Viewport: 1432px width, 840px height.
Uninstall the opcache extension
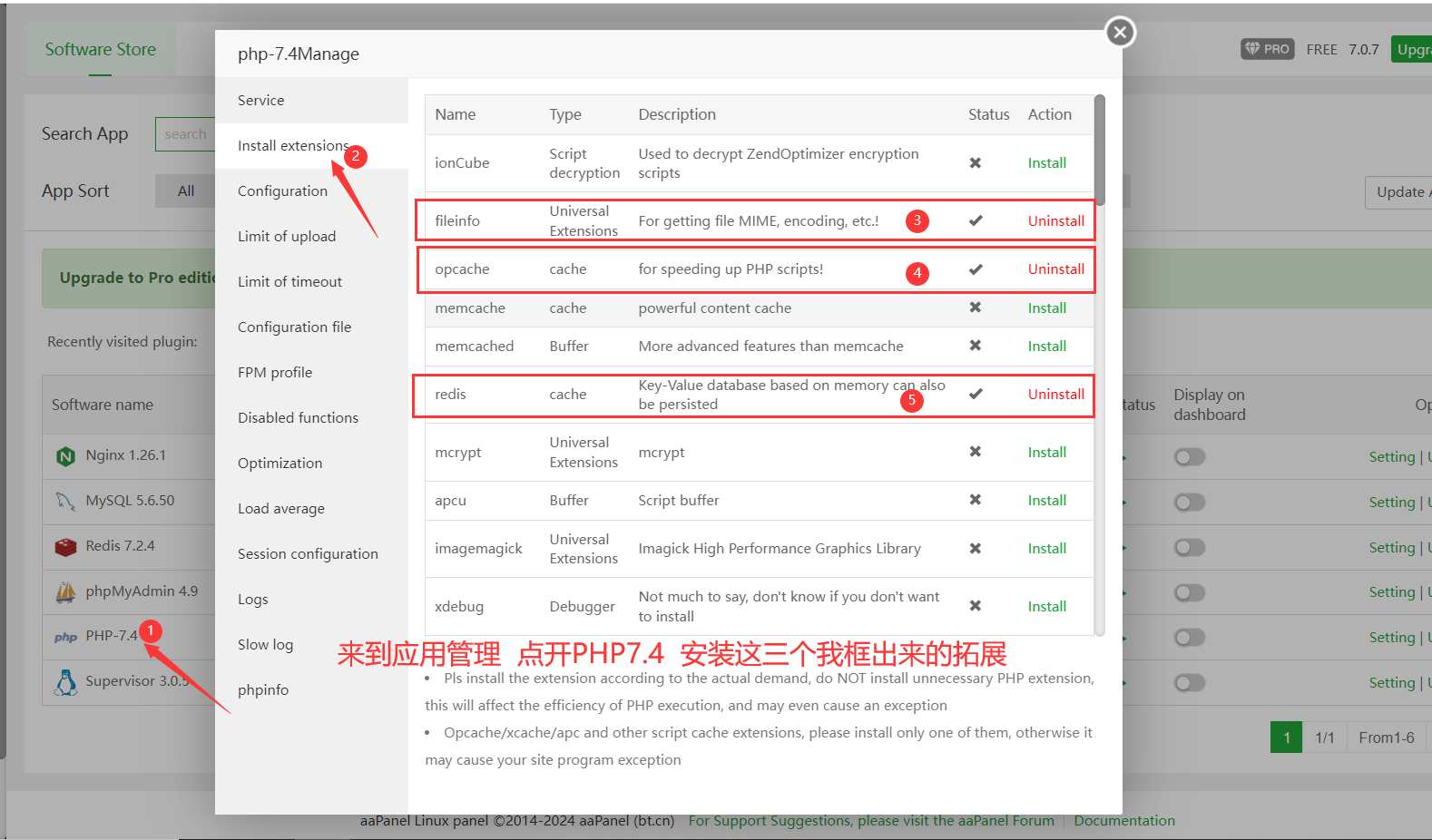[x=1055, y=269]
